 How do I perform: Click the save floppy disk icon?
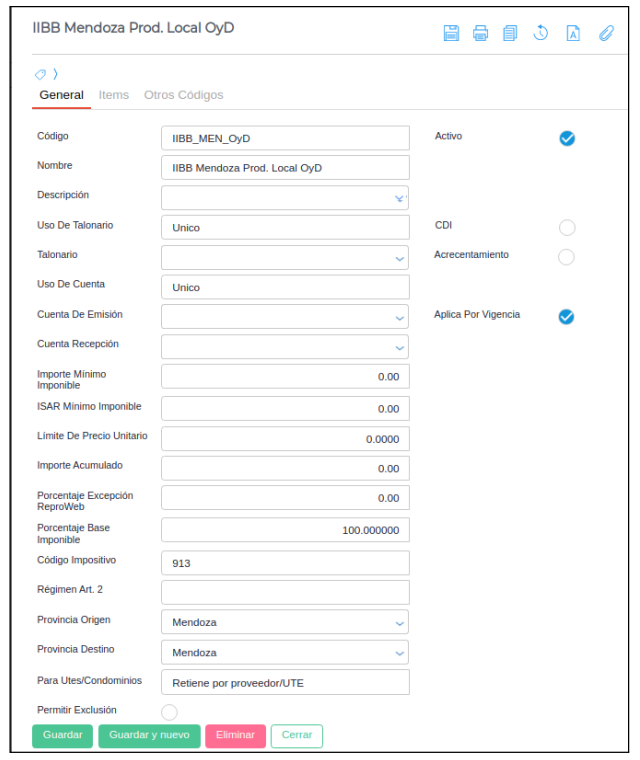click(452, 33)
